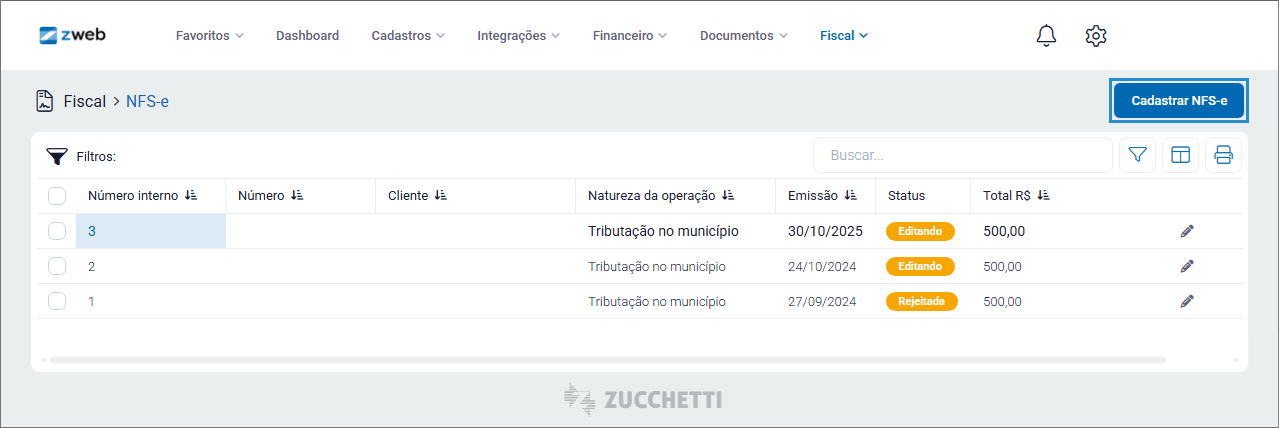The height and width of the screenshot is (428, 1279).
Task: Sort by Número interno column icon
Action: click(x=191, y=196)
